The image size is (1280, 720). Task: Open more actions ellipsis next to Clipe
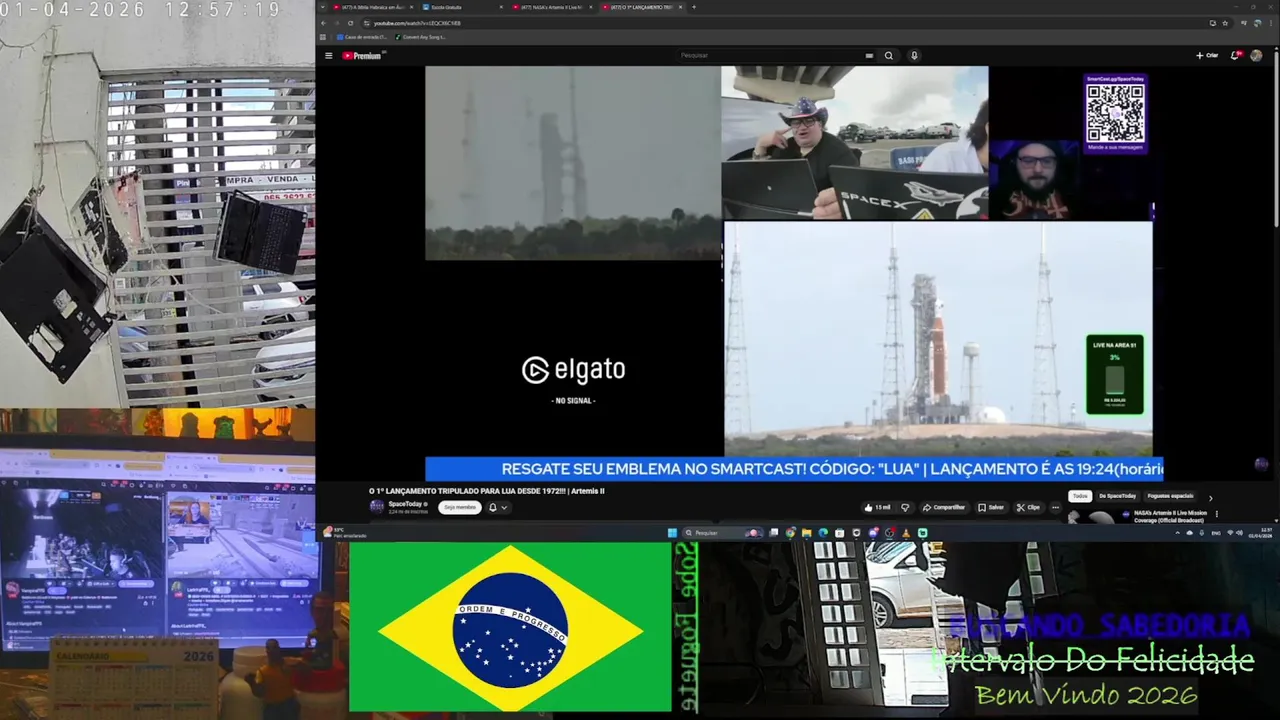[1055, 507]
